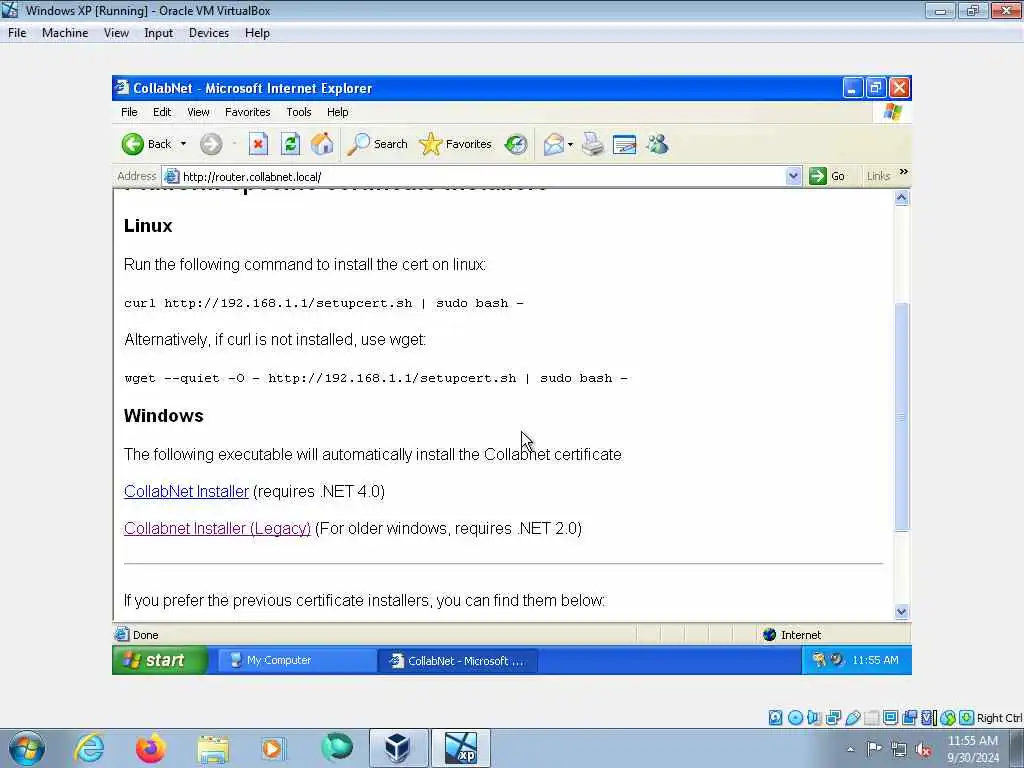Image resolution: width=1024 pixels, height=768 pixels.
Task: Stop page loading with the red X icon
Action: point(259,144)
